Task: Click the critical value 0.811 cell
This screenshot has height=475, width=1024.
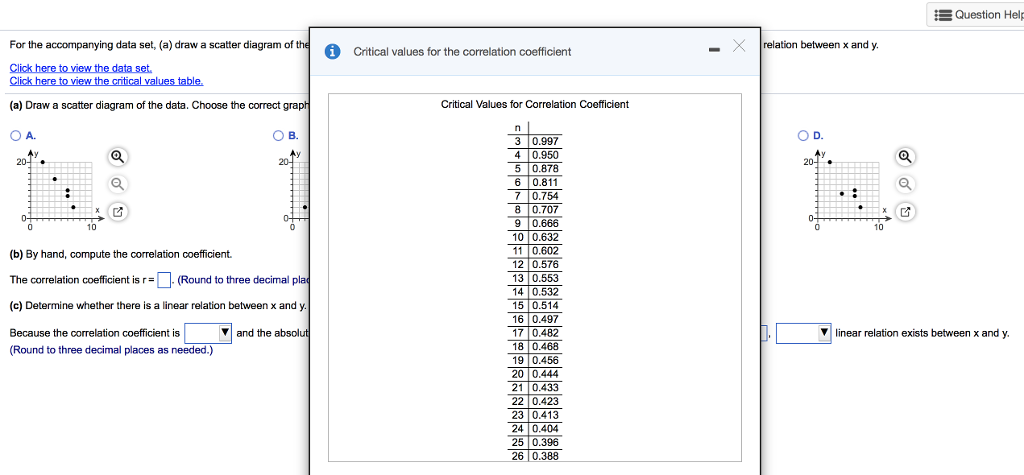Action: [545, 182]
